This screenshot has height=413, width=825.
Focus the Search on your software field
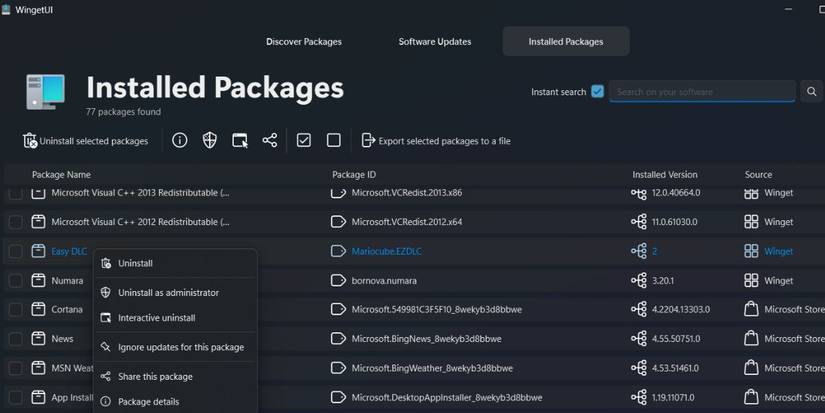coord(702,92)
